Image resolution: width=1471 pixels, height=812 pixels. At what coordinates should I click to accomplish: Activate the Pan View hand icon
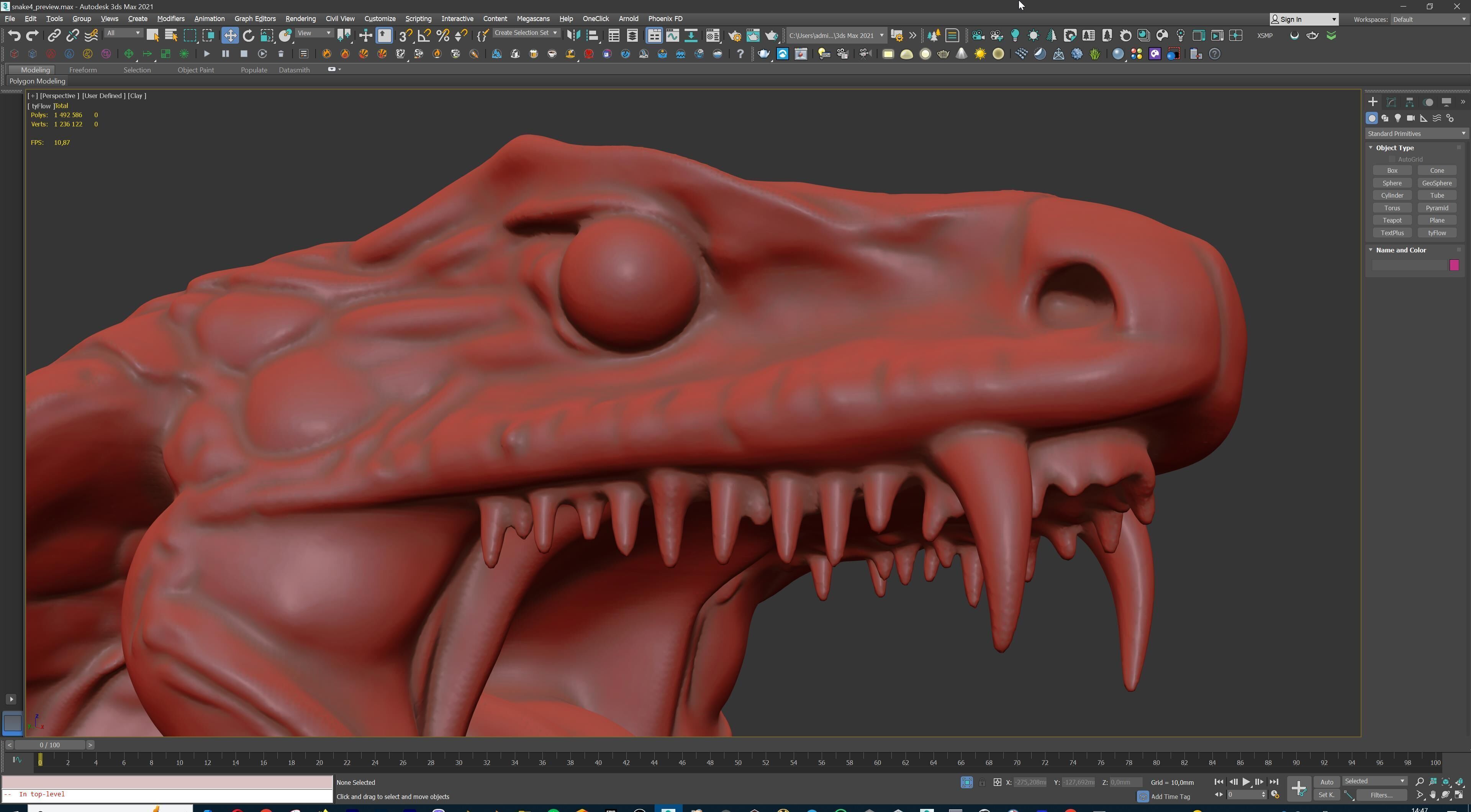coord(1433,795)
